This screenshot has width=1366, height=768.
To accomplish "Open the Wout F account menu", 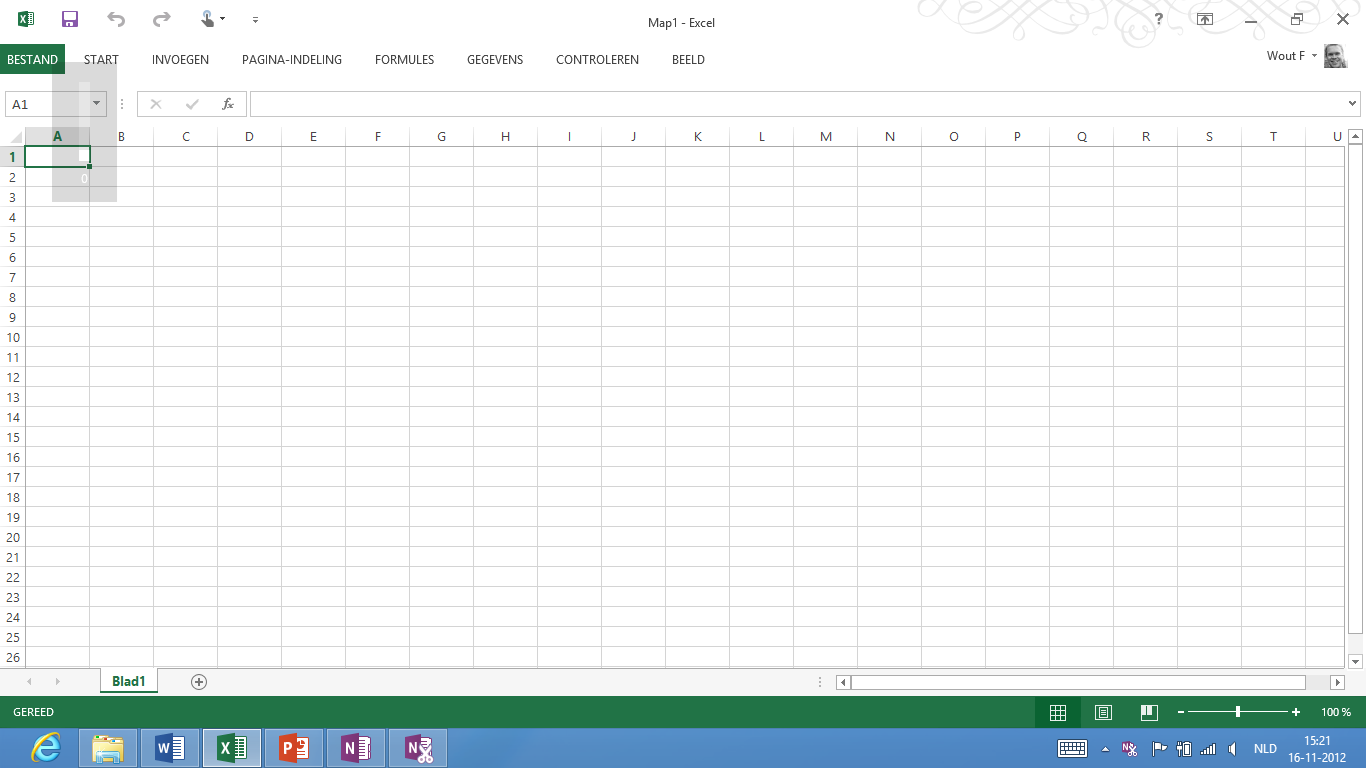I will pyautogui.click(x=1292, y=56).
